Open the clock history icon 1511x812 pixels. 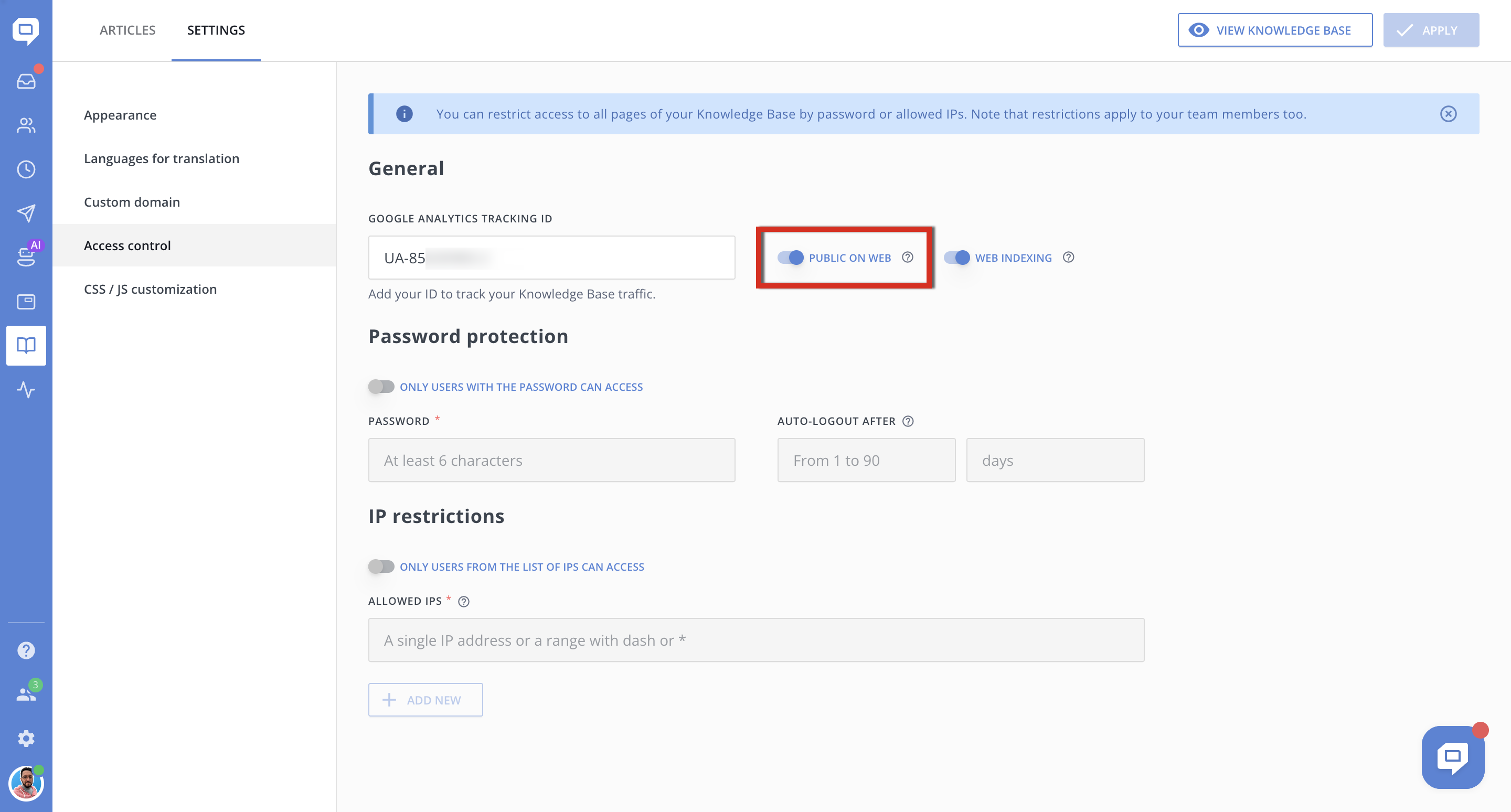pyautogui.click(x=26, y=169)
